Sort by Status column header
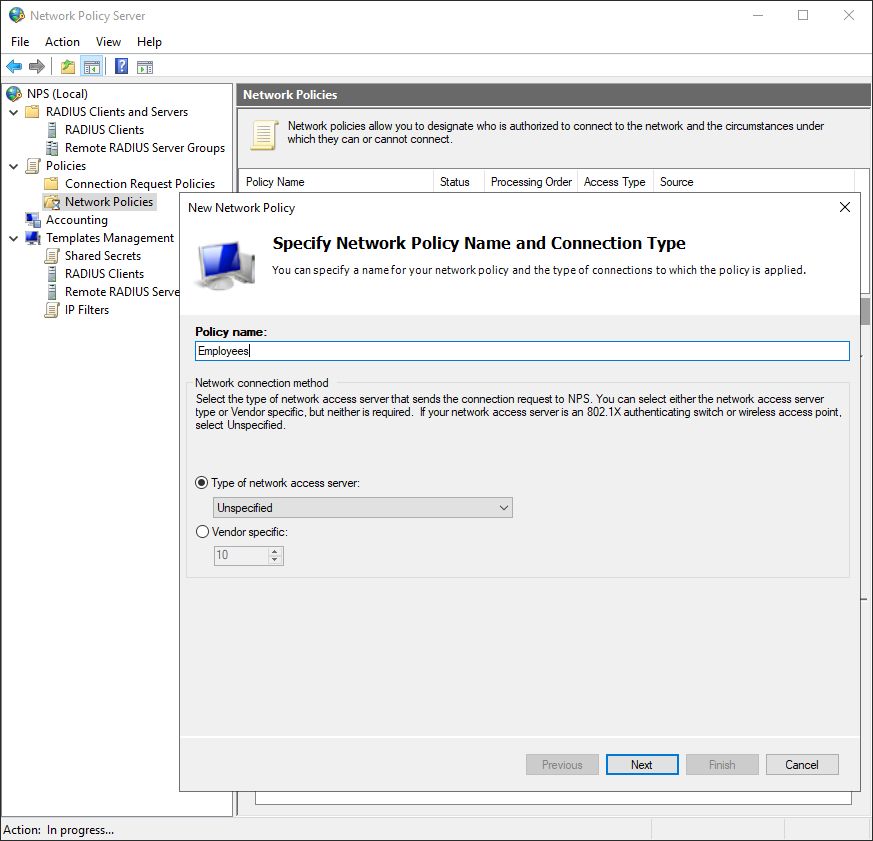The image size is (873, 841). (458, 182)
